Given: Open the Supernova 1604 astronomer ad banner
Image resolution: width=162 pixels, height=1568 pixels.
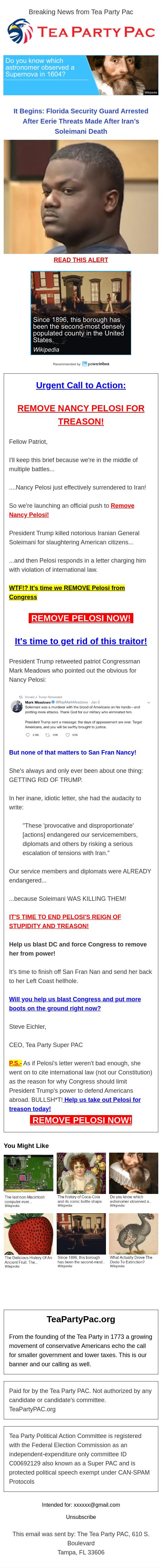Looking at the screenshot, I should click(81, 75).
